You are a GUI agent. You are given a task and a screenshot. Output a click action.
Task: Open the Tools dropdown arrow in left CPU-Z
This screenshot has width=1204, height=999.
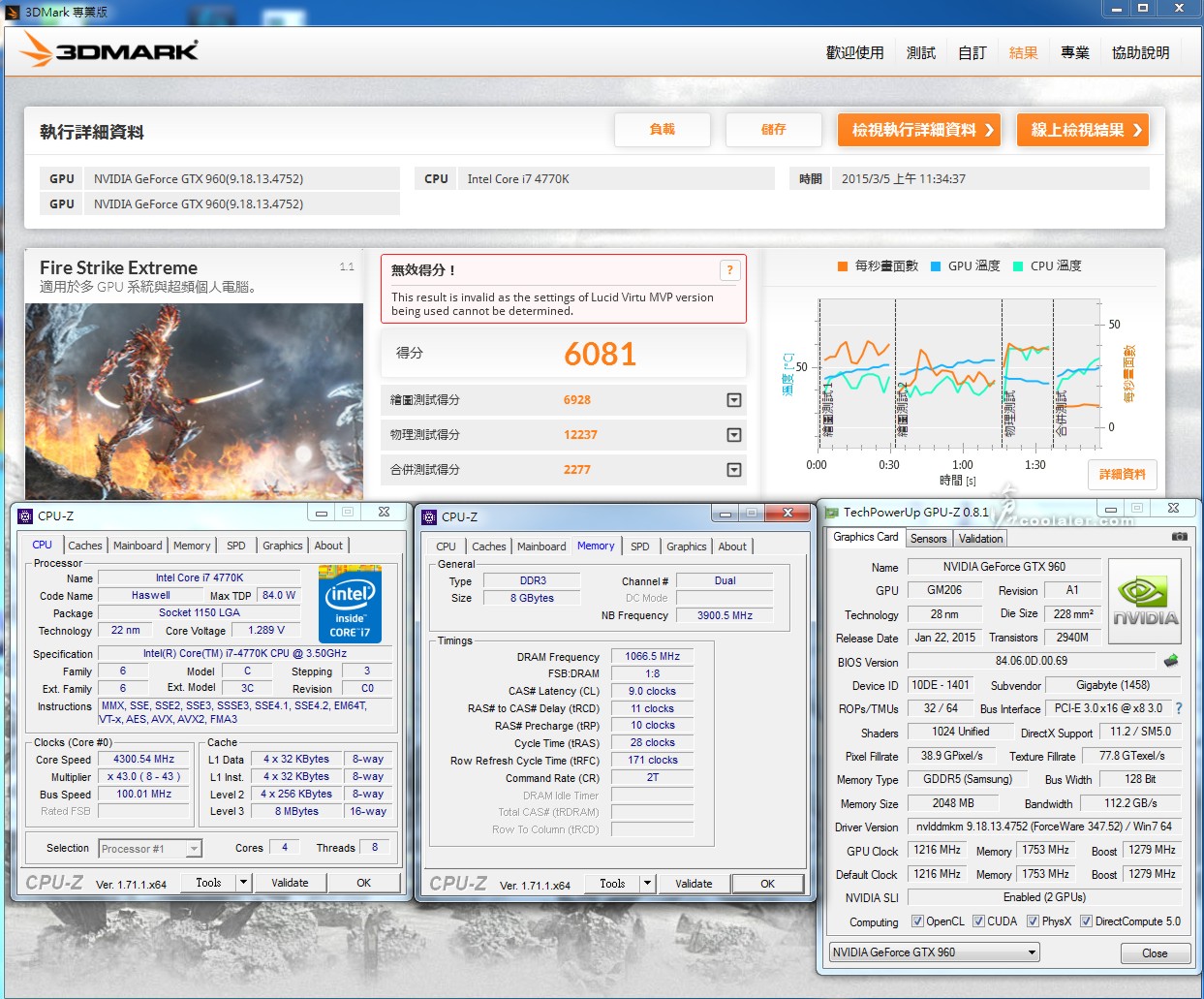pos(243,883)
